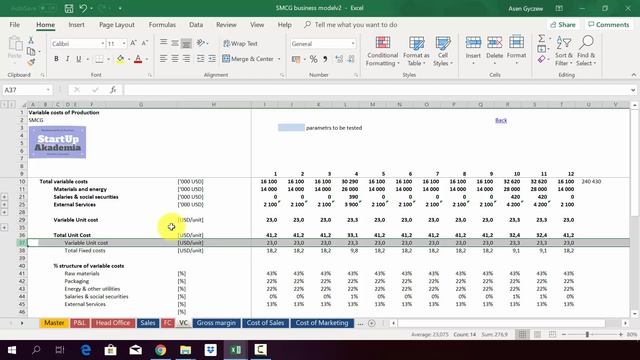Screen dimensions: 640x360
Task: Open the Name Box dropdown arrow
Action: pos(48,90)
